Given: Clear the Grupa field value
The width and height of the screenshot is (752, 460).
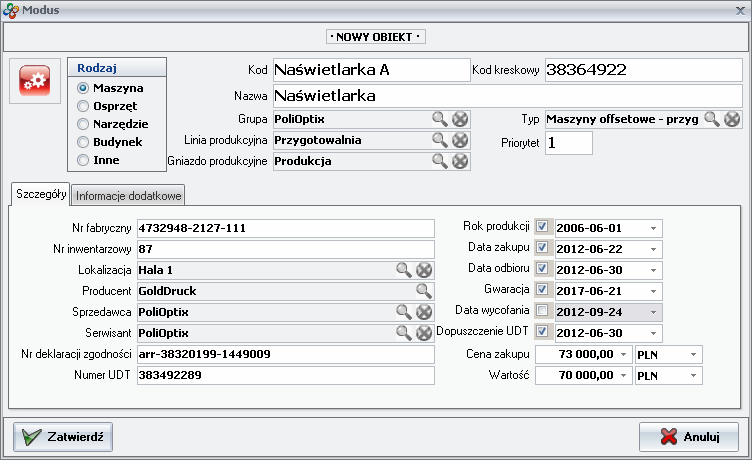Looking at the screenshot, I should point(460,119).
